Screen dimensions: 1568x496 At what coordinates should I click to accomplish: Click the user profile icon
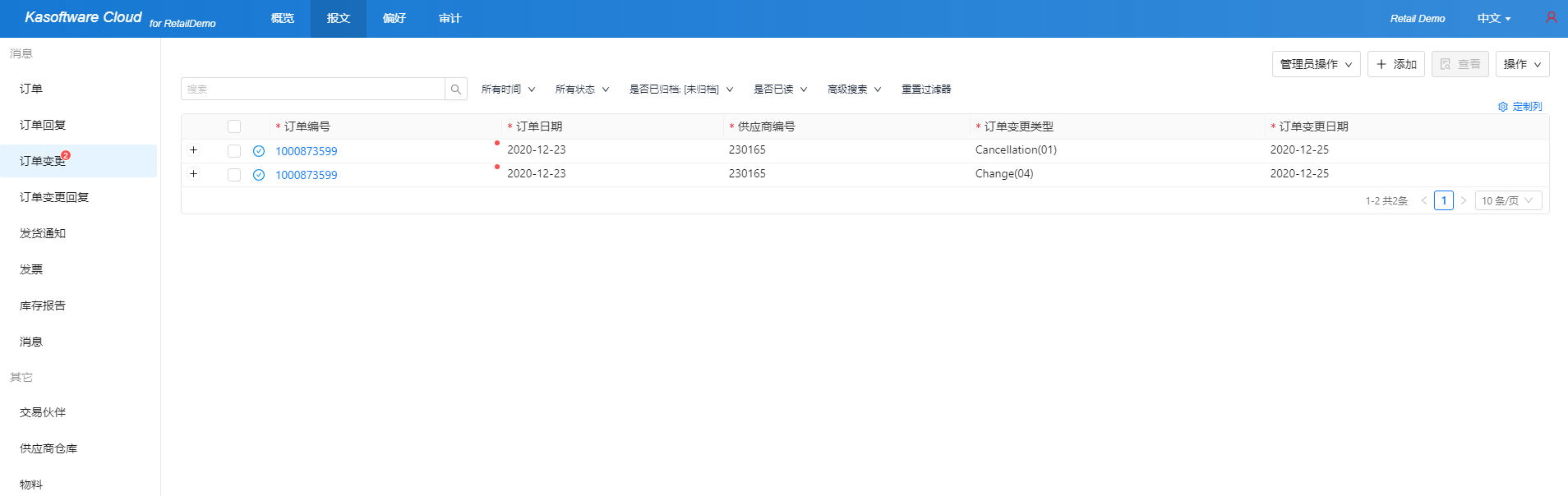(1551, 17)
